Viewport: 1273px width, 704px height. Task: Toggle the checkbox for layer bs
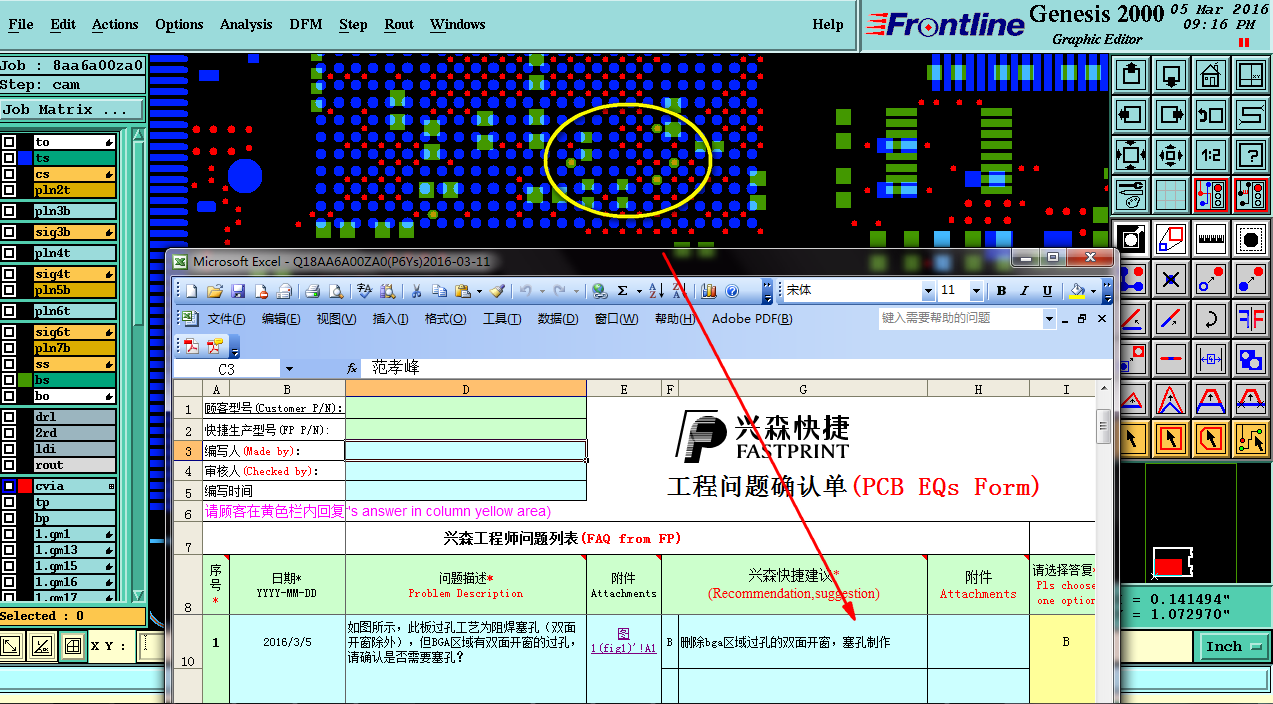coord(9,380)
